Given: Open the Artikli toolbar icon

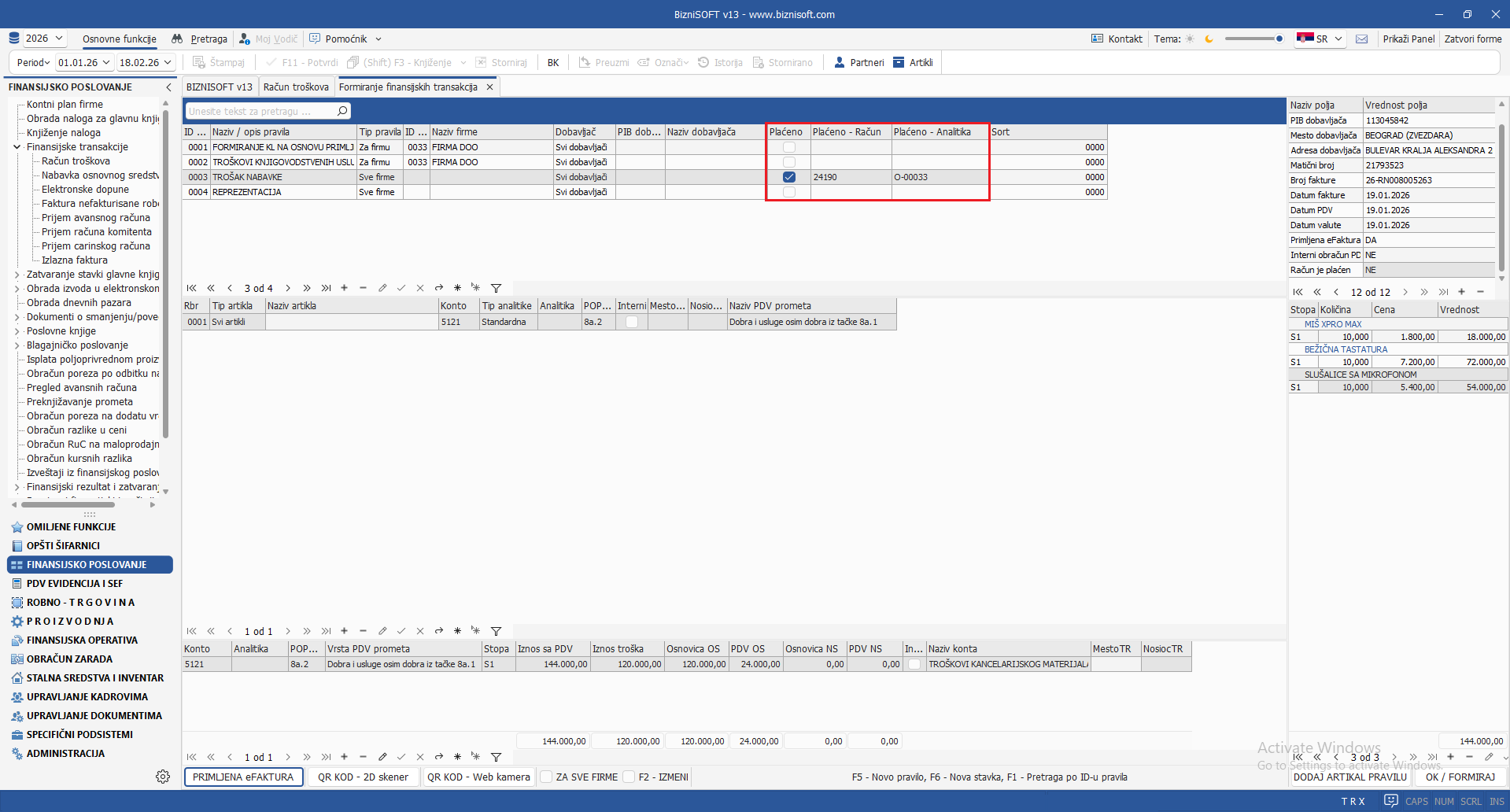Looking at the screenshot, I should click(899, 62).
